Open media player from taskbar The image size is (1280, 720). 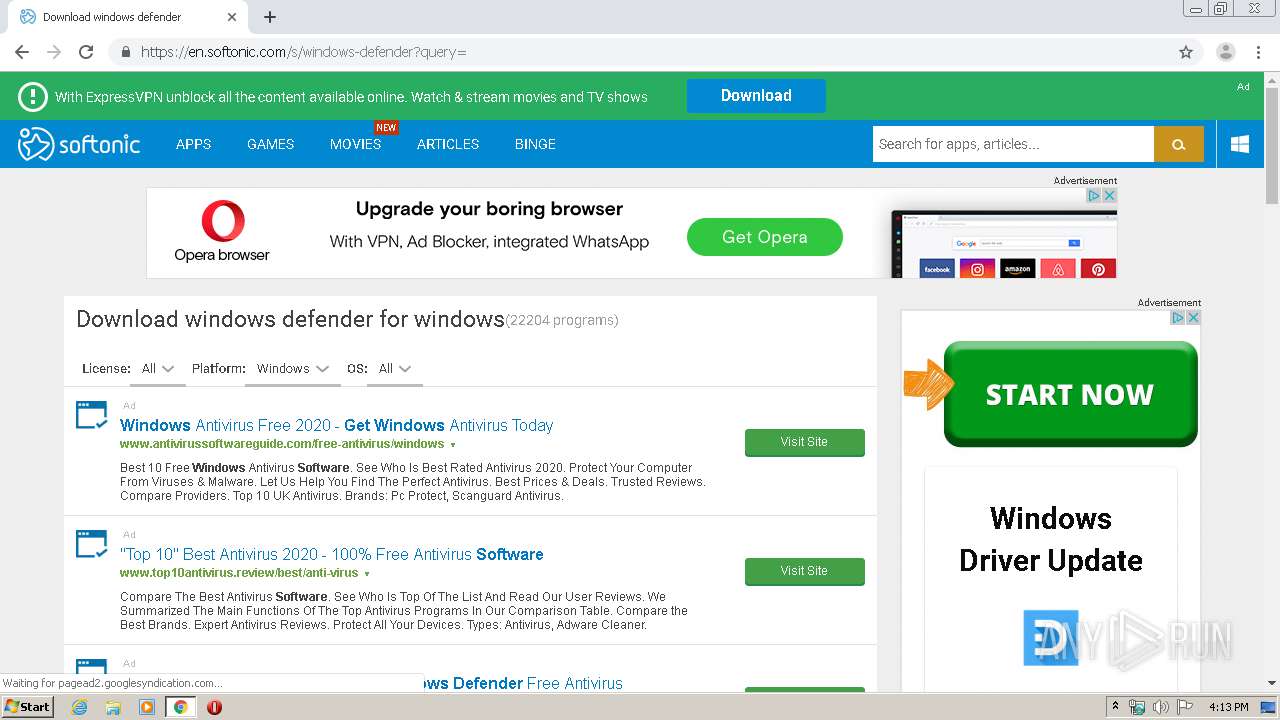coord(147,707)
